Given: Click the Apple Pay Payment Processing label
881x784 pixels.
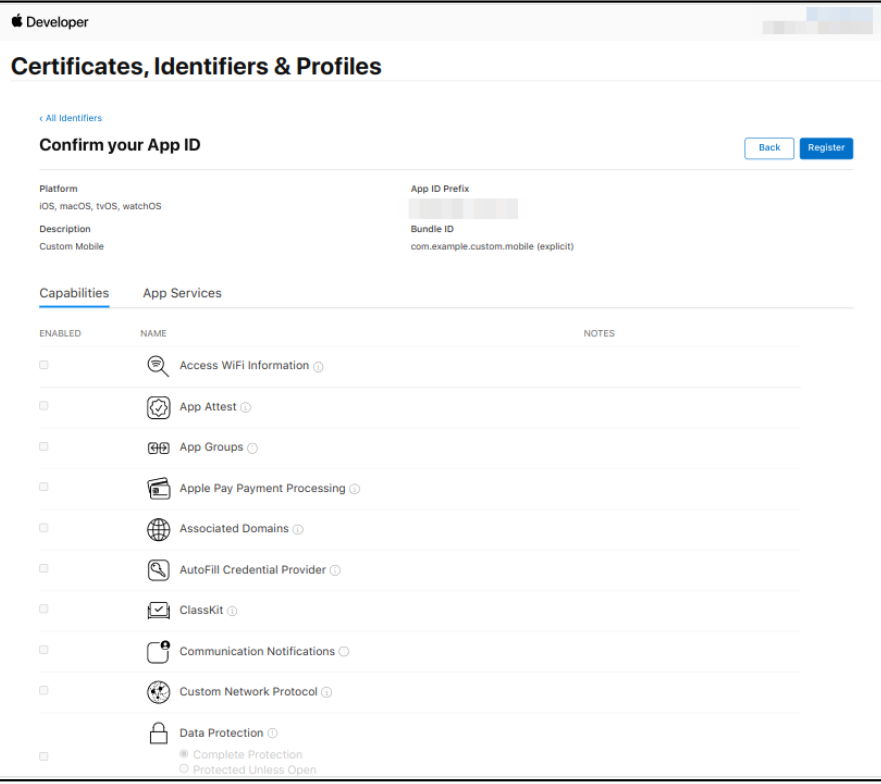Looking at the screenshot, I should click(262, 488).
